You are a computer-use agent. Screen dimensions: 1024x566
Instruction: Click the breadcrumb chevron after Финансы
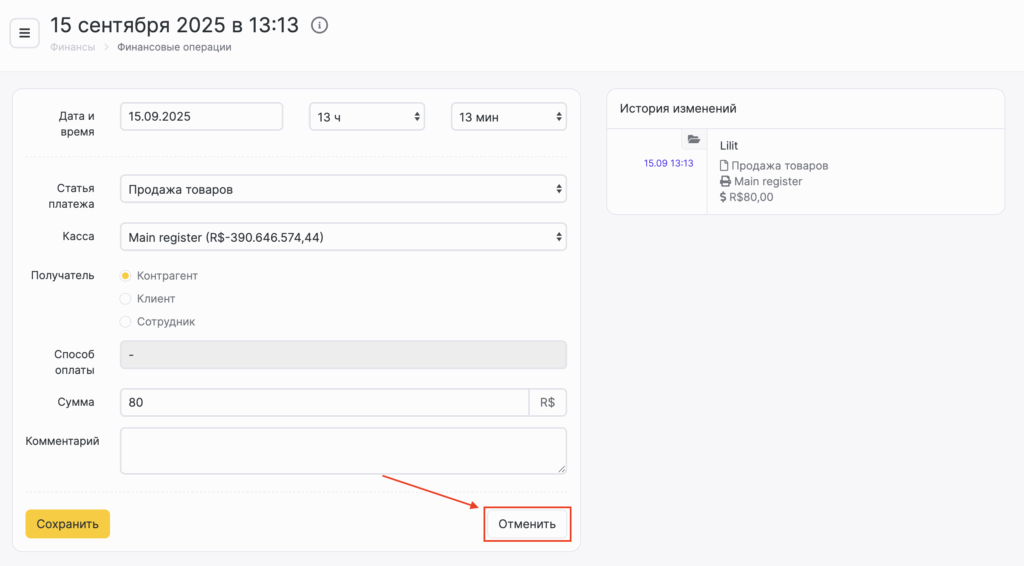click(x=106, y=47)
